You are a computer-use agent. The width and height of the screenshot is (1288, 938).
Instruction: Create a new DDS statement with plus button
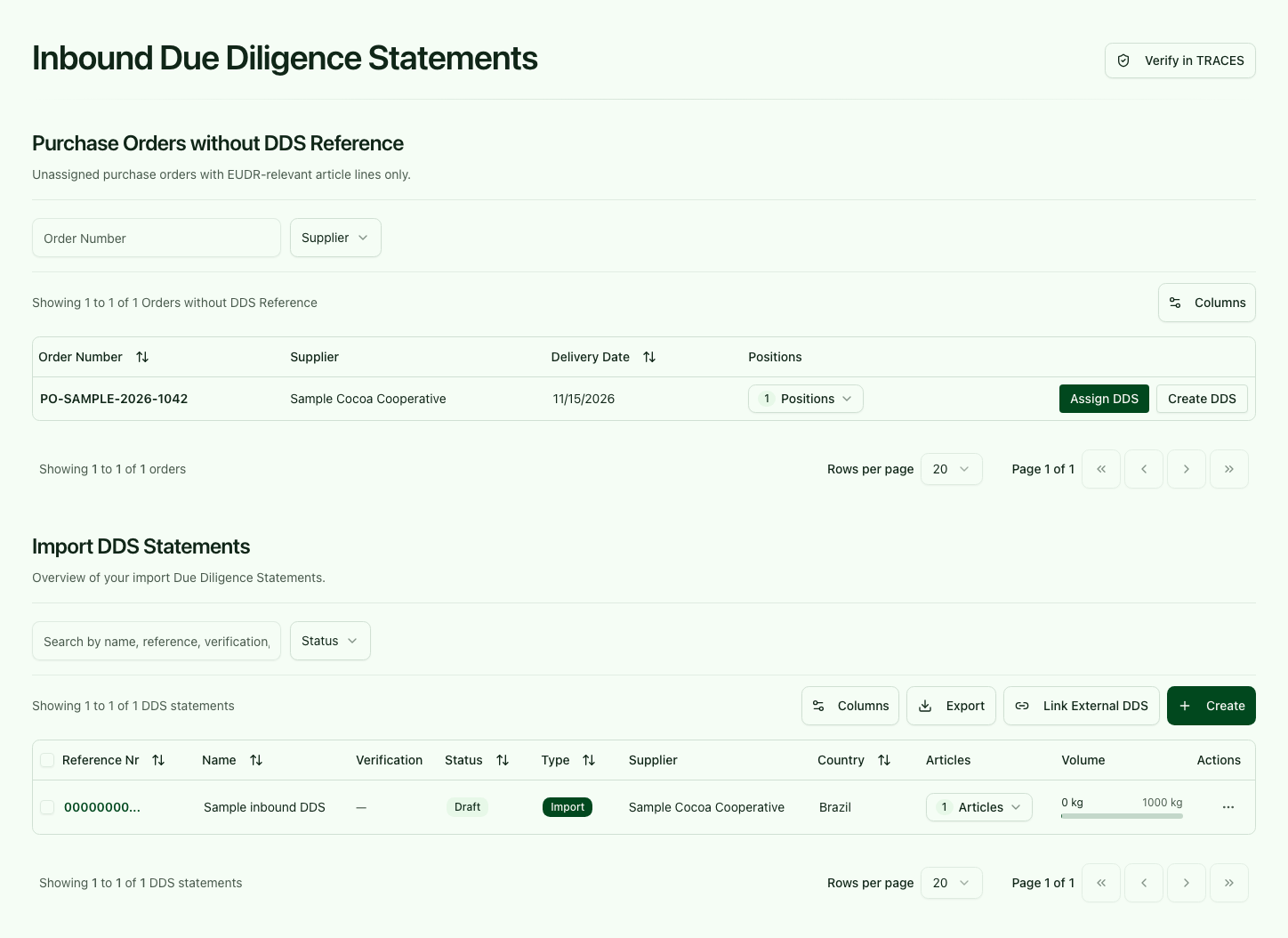click(x=1212, y=706)
